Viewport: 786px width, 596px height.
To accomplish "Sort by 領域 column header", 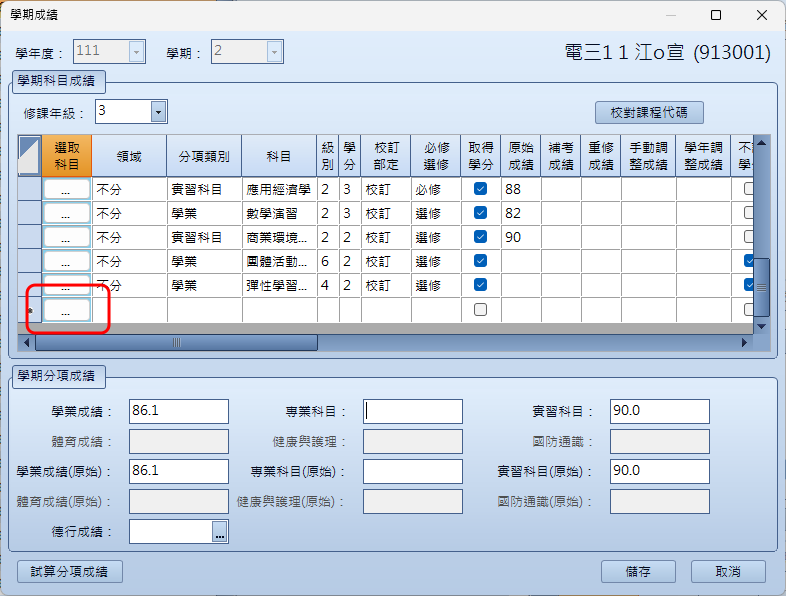I will point(129,156).
